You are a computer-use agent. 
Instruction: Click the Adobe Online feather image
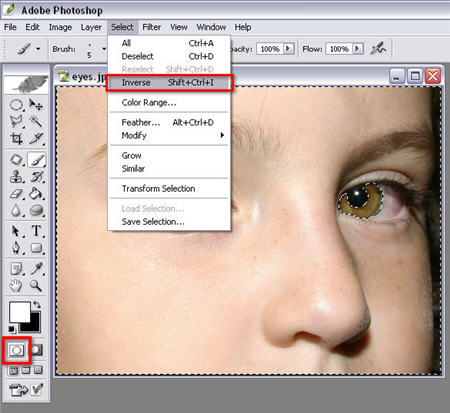pos(26,84)
